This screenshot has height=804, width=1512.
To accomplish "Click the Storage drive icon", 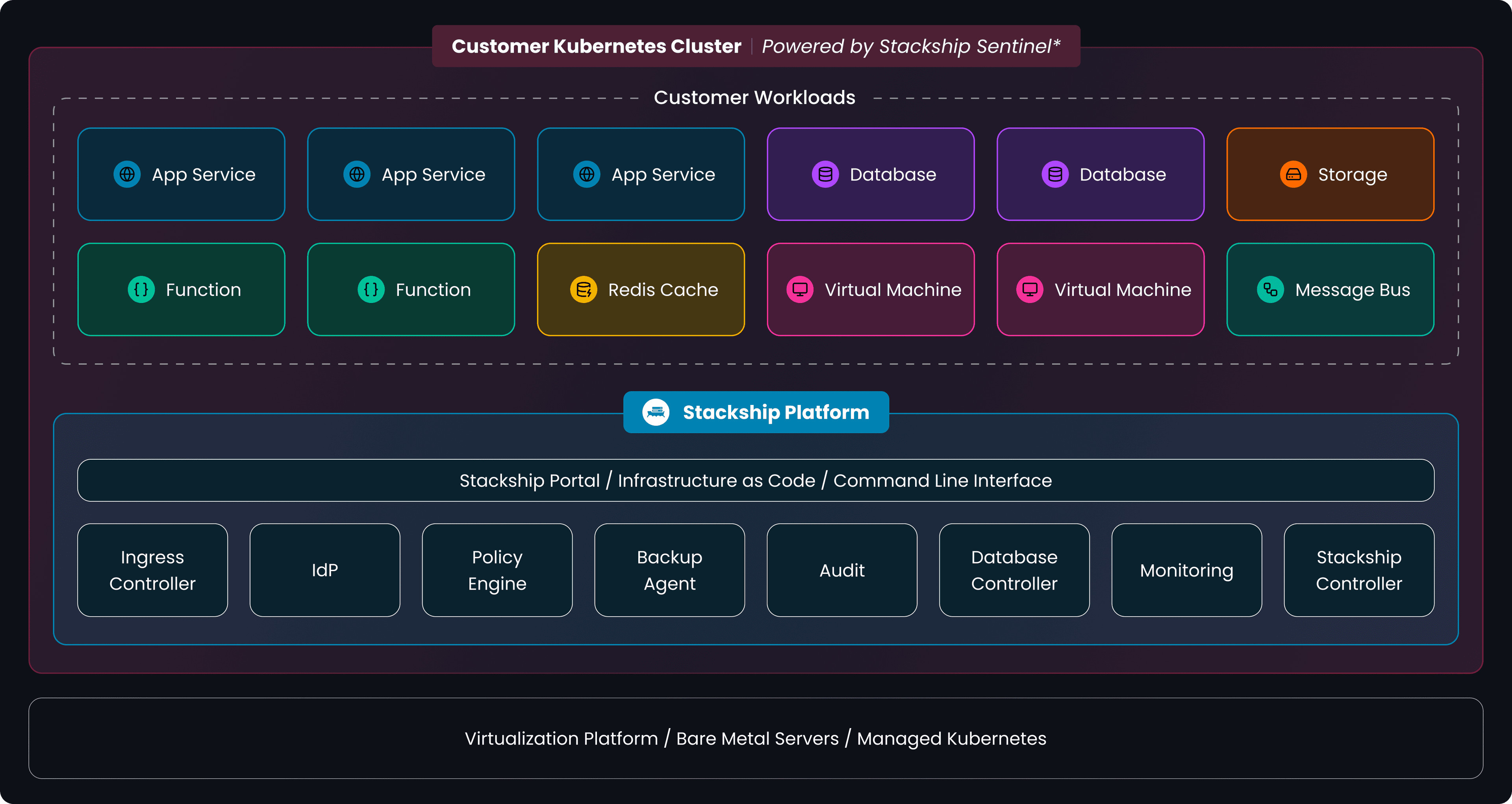I will click(1293, 174).
